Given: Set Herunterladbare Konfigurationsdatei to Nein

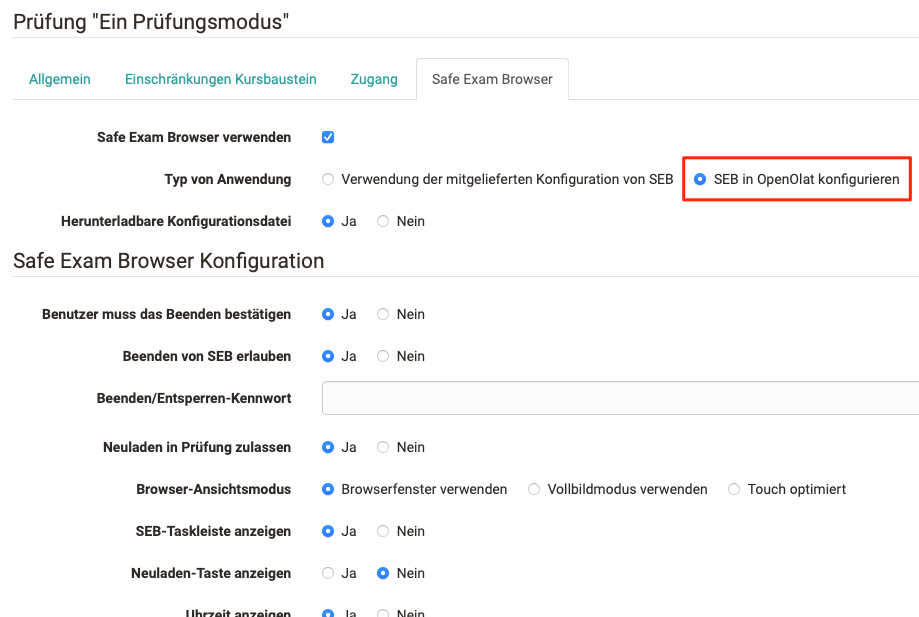Looking at the screenshot, I should coord(382,221).
